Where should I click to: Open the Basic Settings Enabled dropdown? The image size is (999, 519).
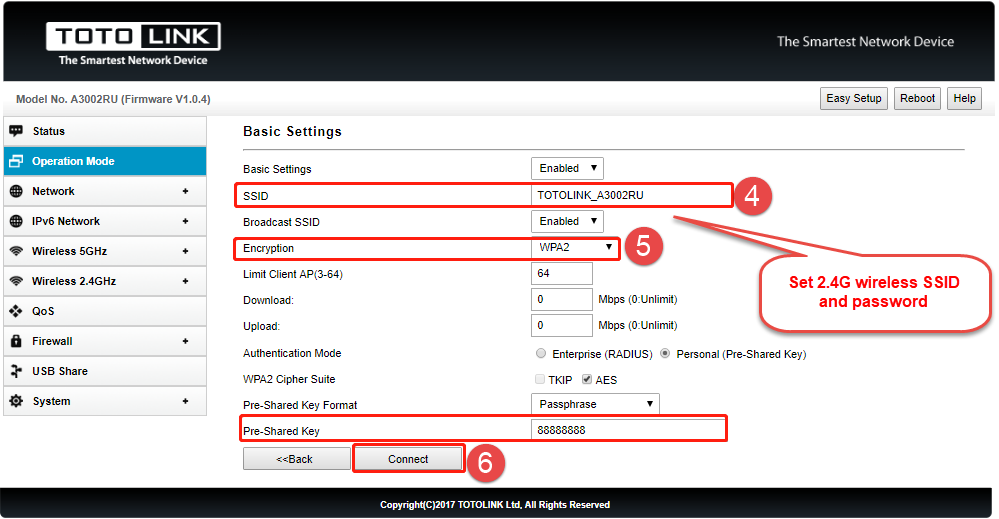(x=567, y=168)
